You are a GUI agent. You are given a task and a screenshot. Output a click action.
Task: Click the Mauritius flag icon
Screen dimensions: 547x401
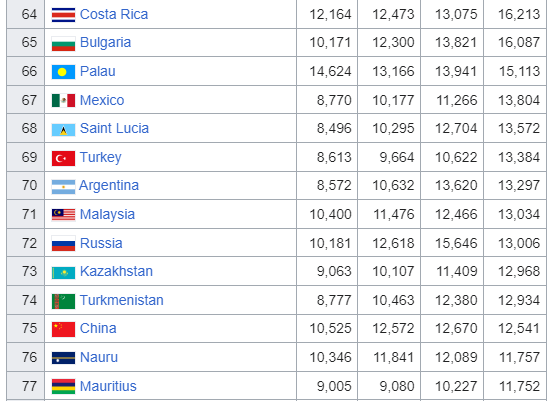63,387
